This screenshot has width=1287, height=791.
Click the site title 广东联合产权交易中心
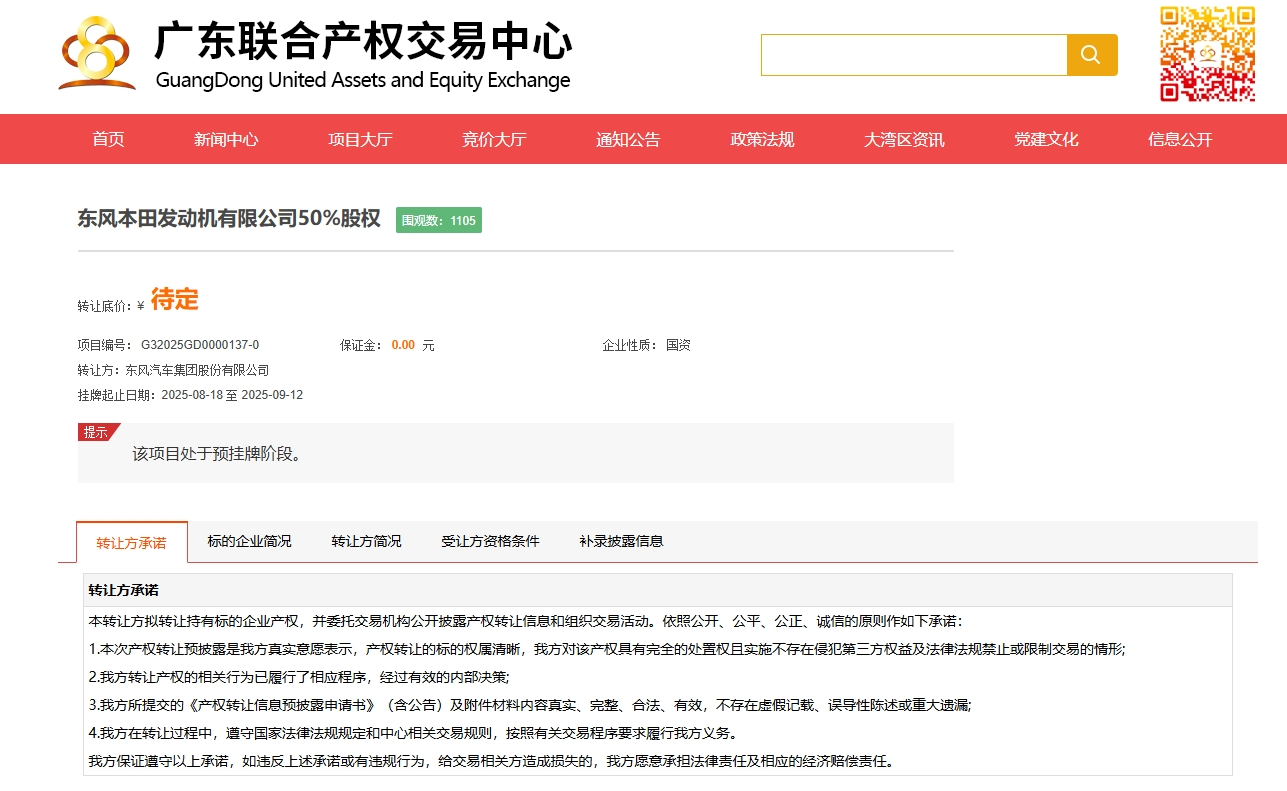(363, 42)
